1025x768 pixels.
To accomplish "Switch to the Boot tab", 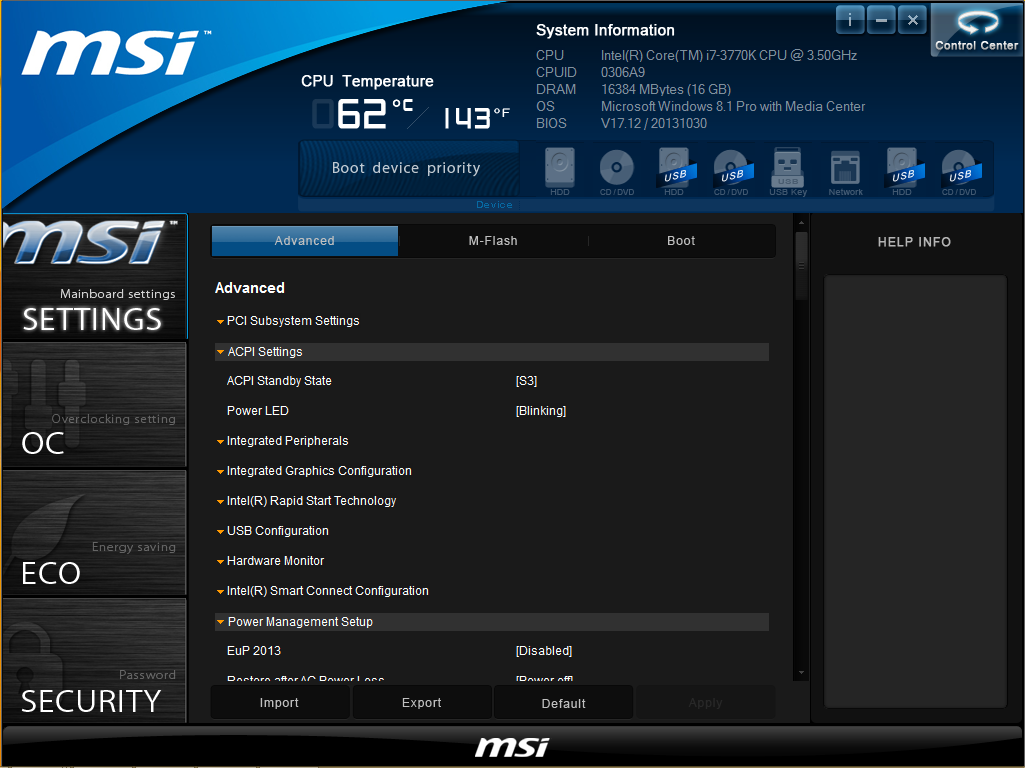I will (681, 241).
